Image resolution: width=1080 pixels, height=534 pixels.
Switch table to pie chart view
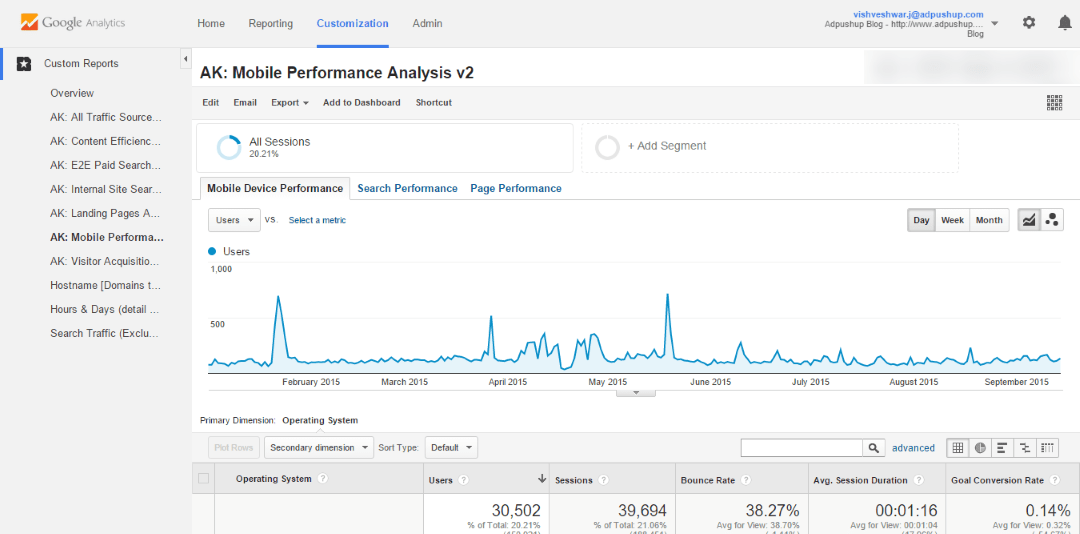tap(980, 448)
